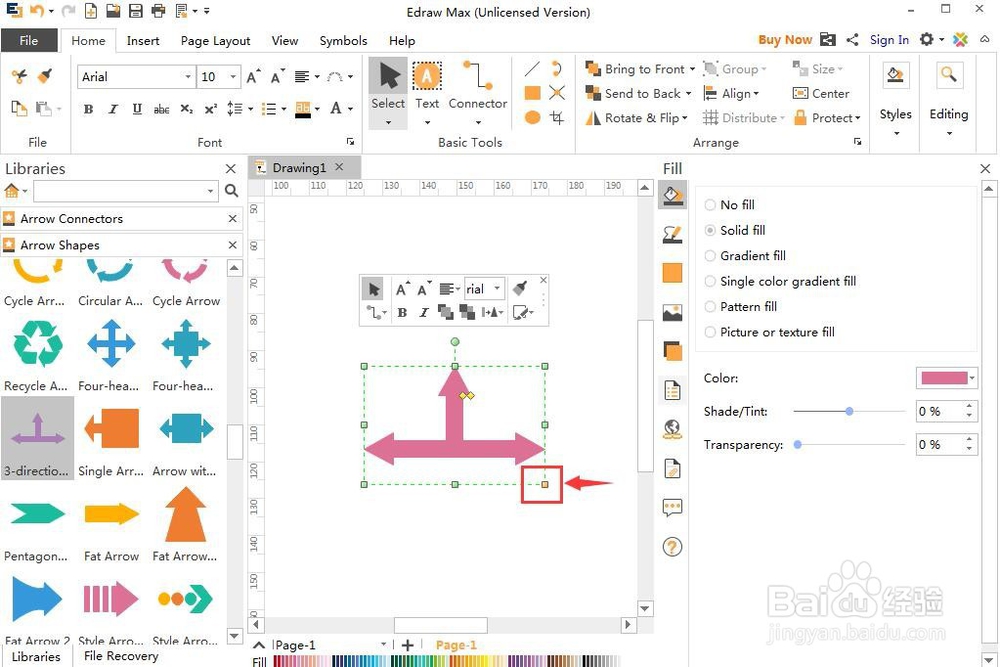Apply subscript formatting
The width and height of the screenshot is (1000, 667).
pyautogui.click(x=186, y=109)
